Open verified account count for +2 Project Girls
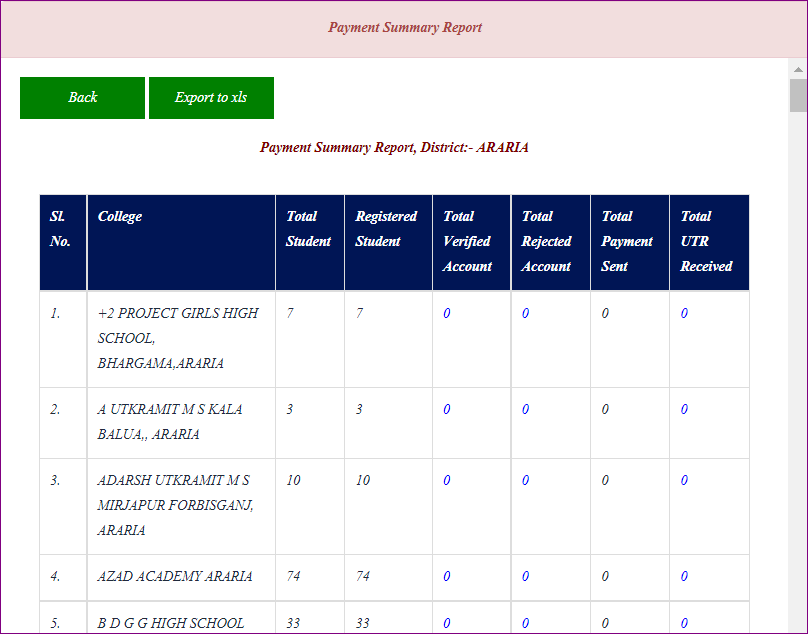This screenshot has height=634, width=808. point(447,314)
